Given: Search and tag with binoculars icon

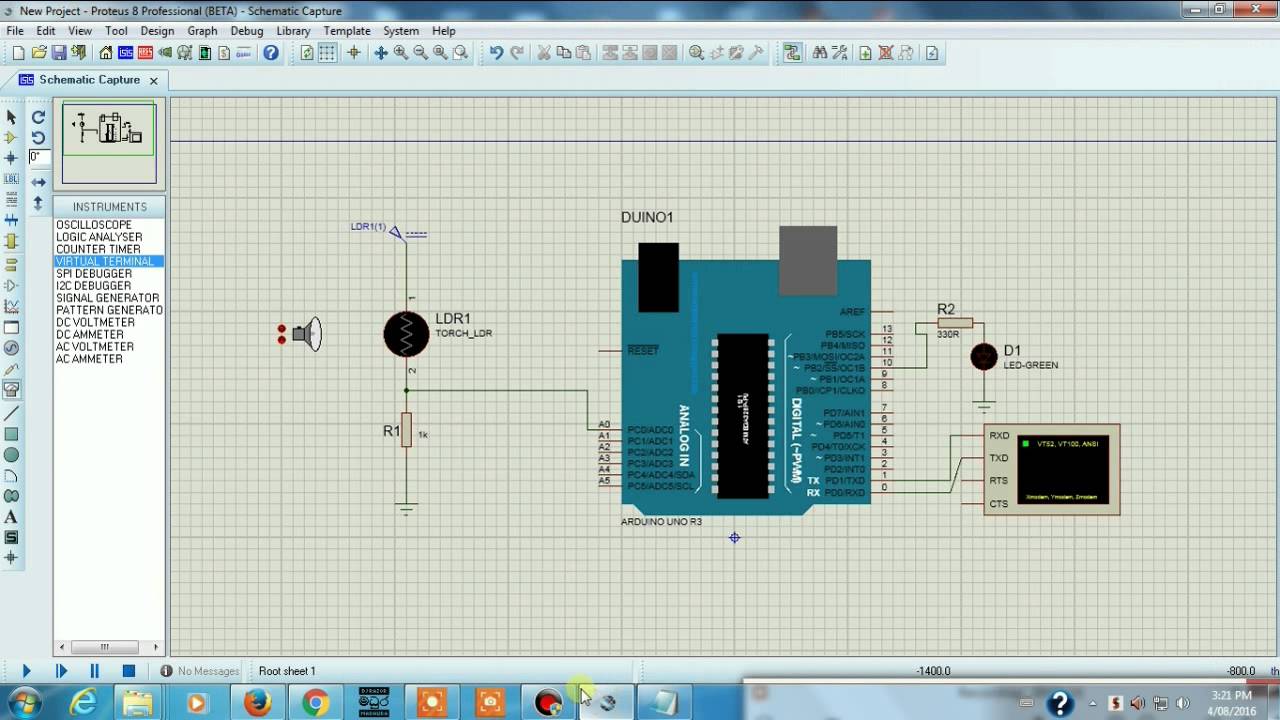Looking at the screenshot, I should (820, 53).
